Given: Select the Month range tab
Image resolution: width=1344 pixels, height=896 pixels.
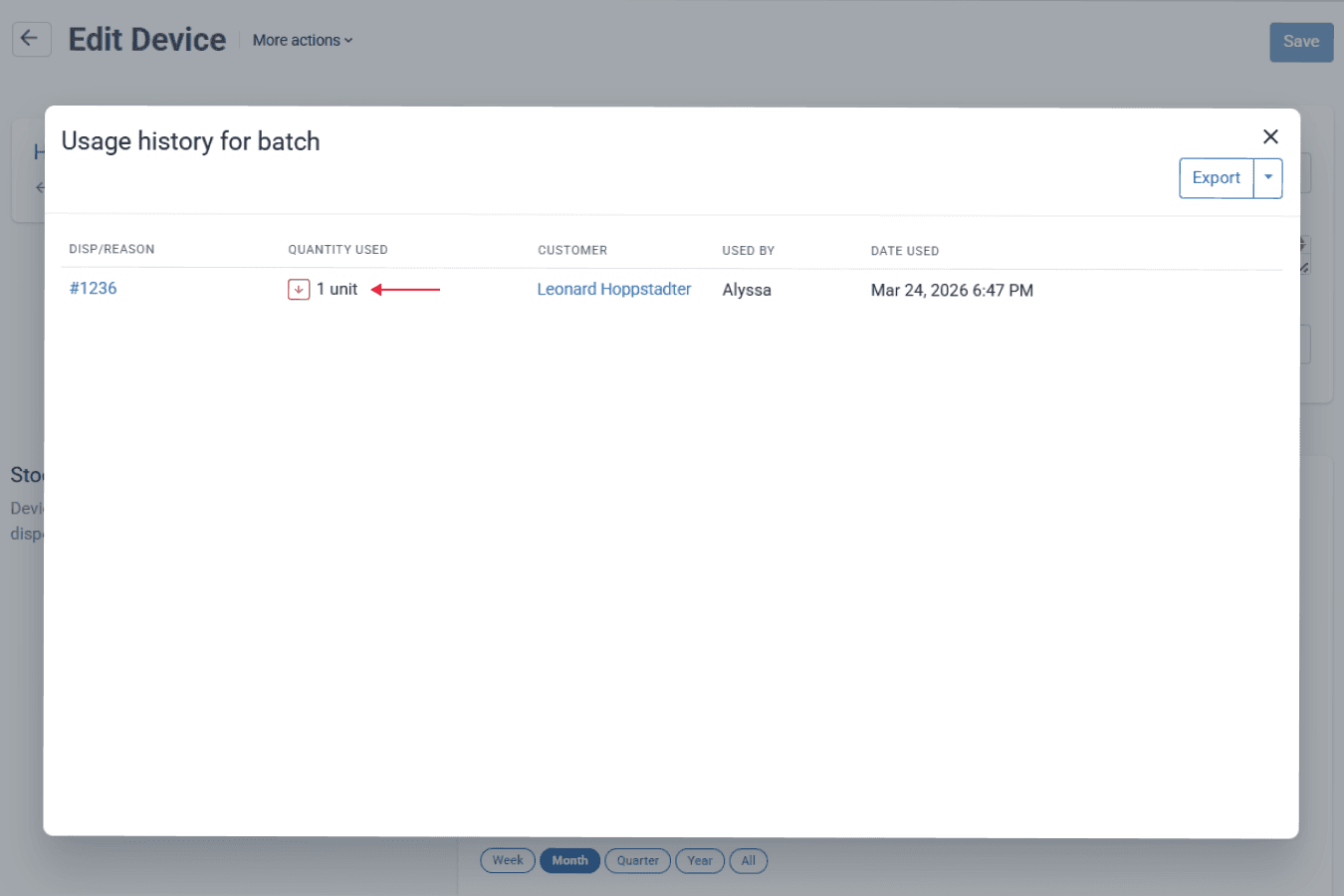Looking at the screenshot, I should click(569, 860).
